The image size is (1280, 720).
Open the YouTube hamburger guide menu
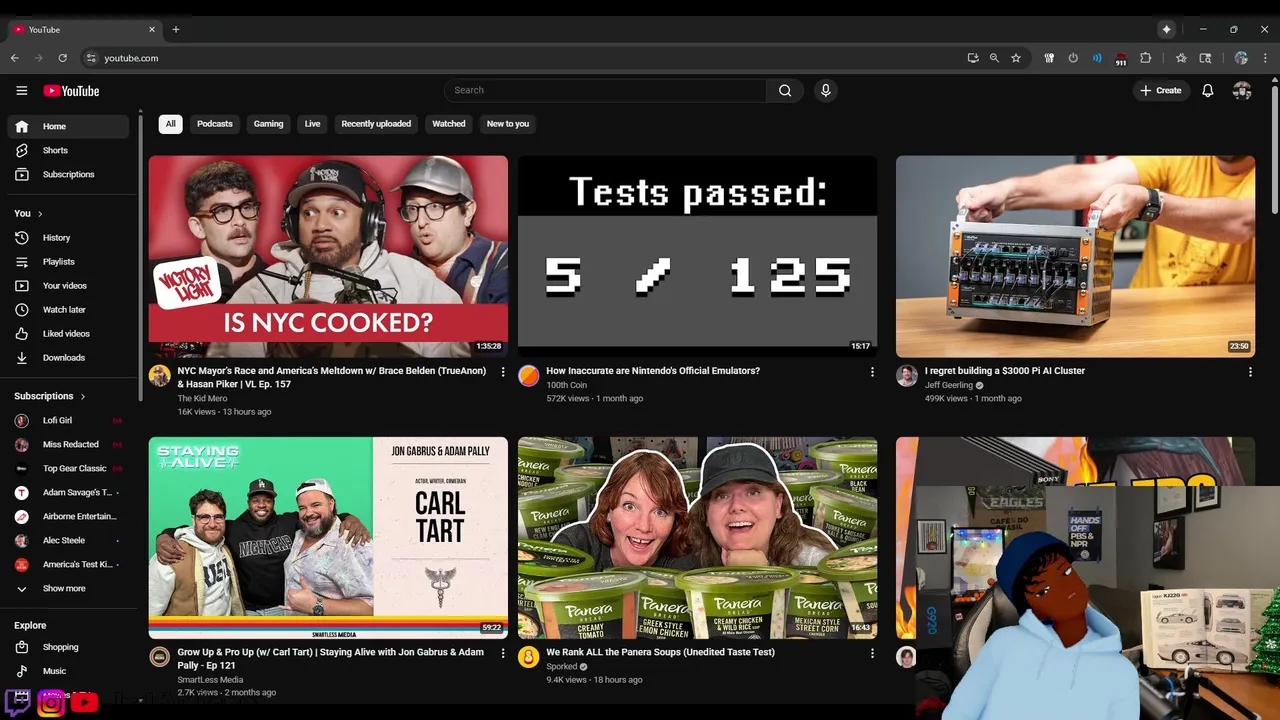point(21,90)
